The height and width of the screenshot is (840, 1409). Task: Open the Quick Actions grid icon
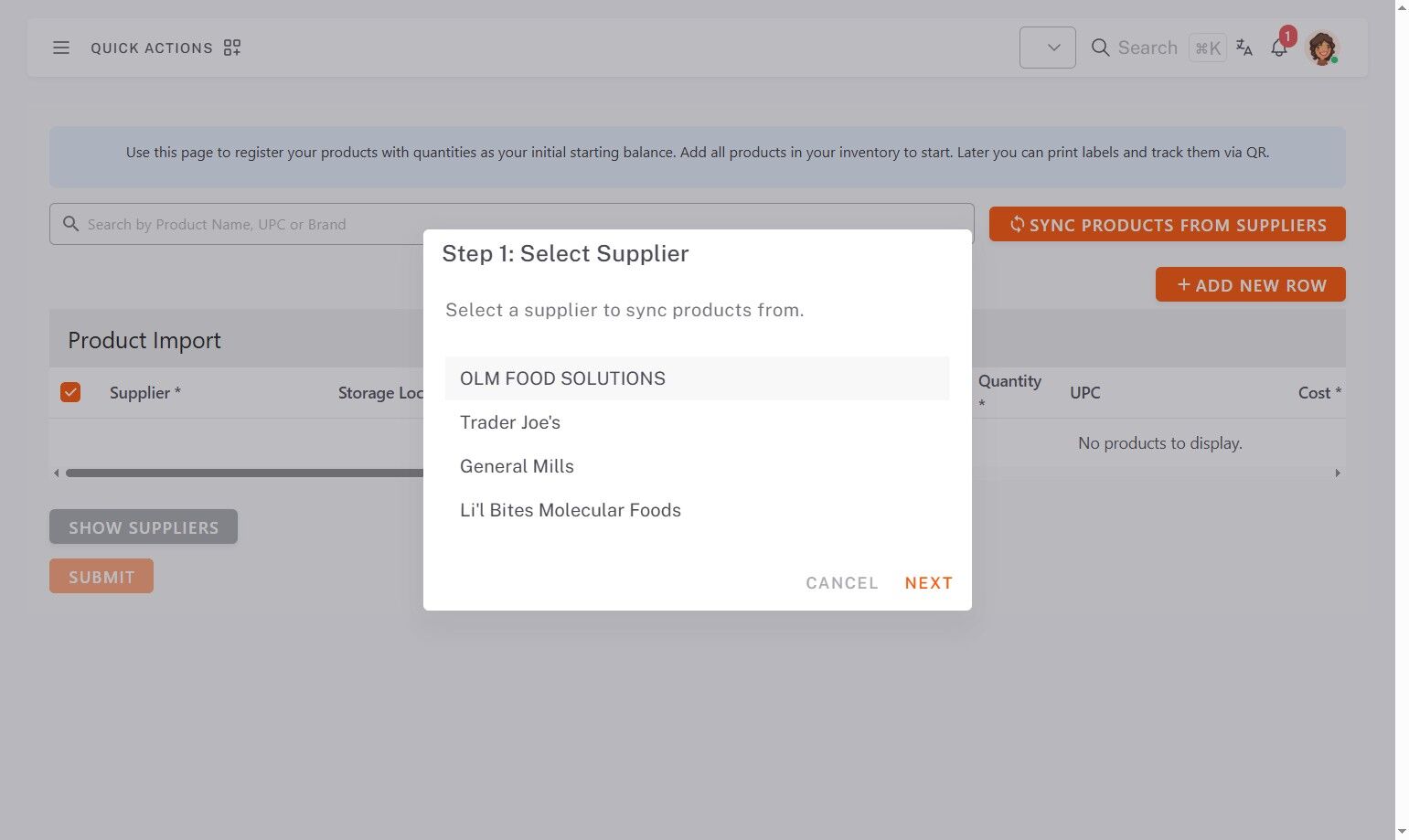[x=232, y=48]
